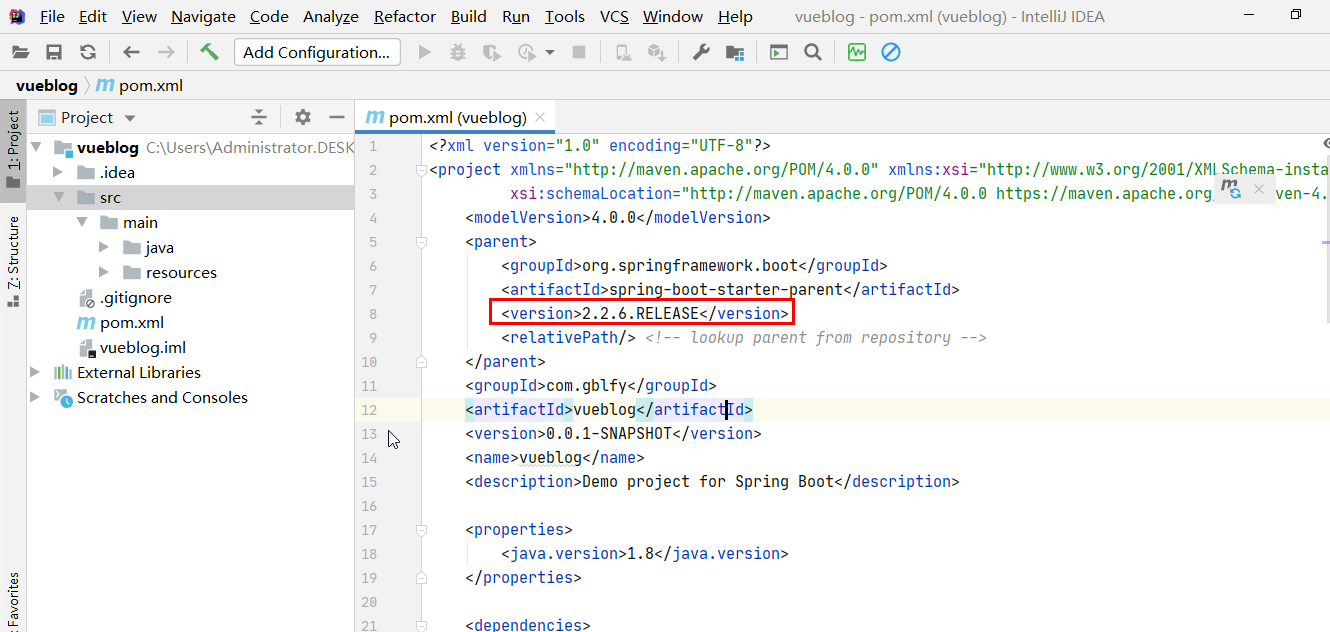The width and height of the screenshot is (1330, 632).
Task: Click the Run play icon
Action: [424, 52]
